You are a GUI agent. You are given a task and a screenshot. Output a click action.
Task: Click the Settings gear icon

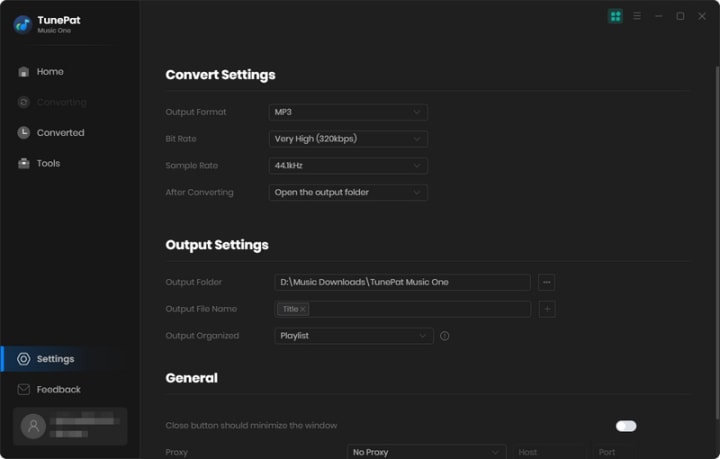pyautogui.click(x=23, y=359)
